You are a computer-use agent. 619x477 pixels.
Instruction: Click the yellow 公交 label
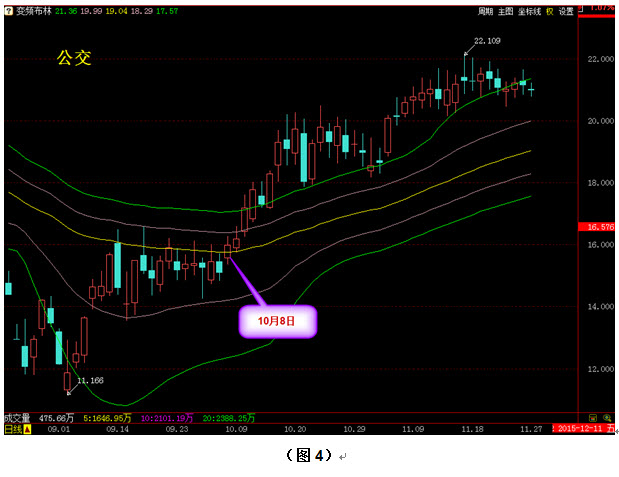pos(74,59)
